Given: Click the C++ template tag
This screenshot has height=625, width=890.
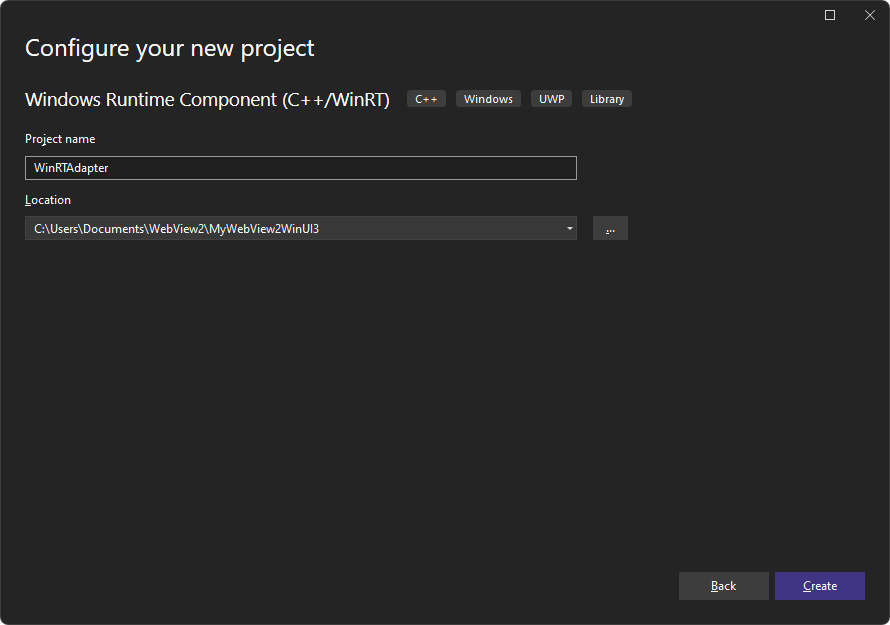Looking at the screenshot, I should pyautogui.click(x=425, y=98).
